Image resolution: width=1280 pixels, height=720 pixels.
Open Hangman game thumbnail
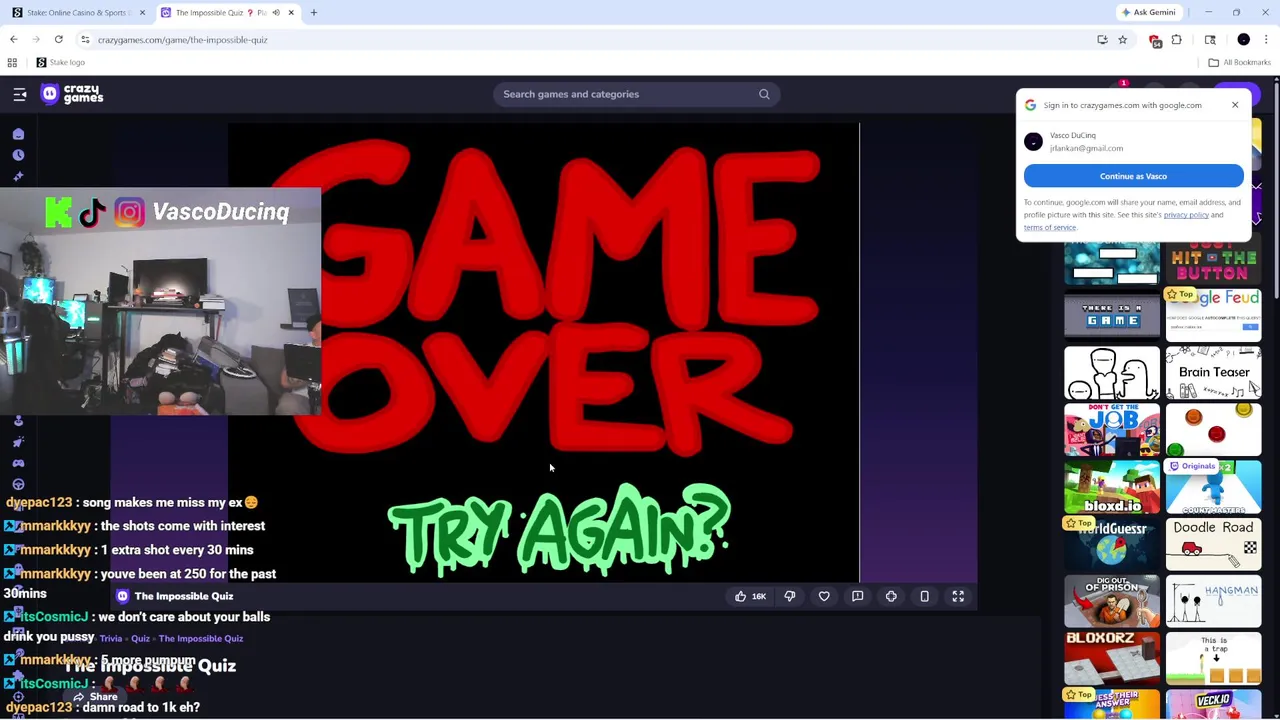pos(1214,602)
